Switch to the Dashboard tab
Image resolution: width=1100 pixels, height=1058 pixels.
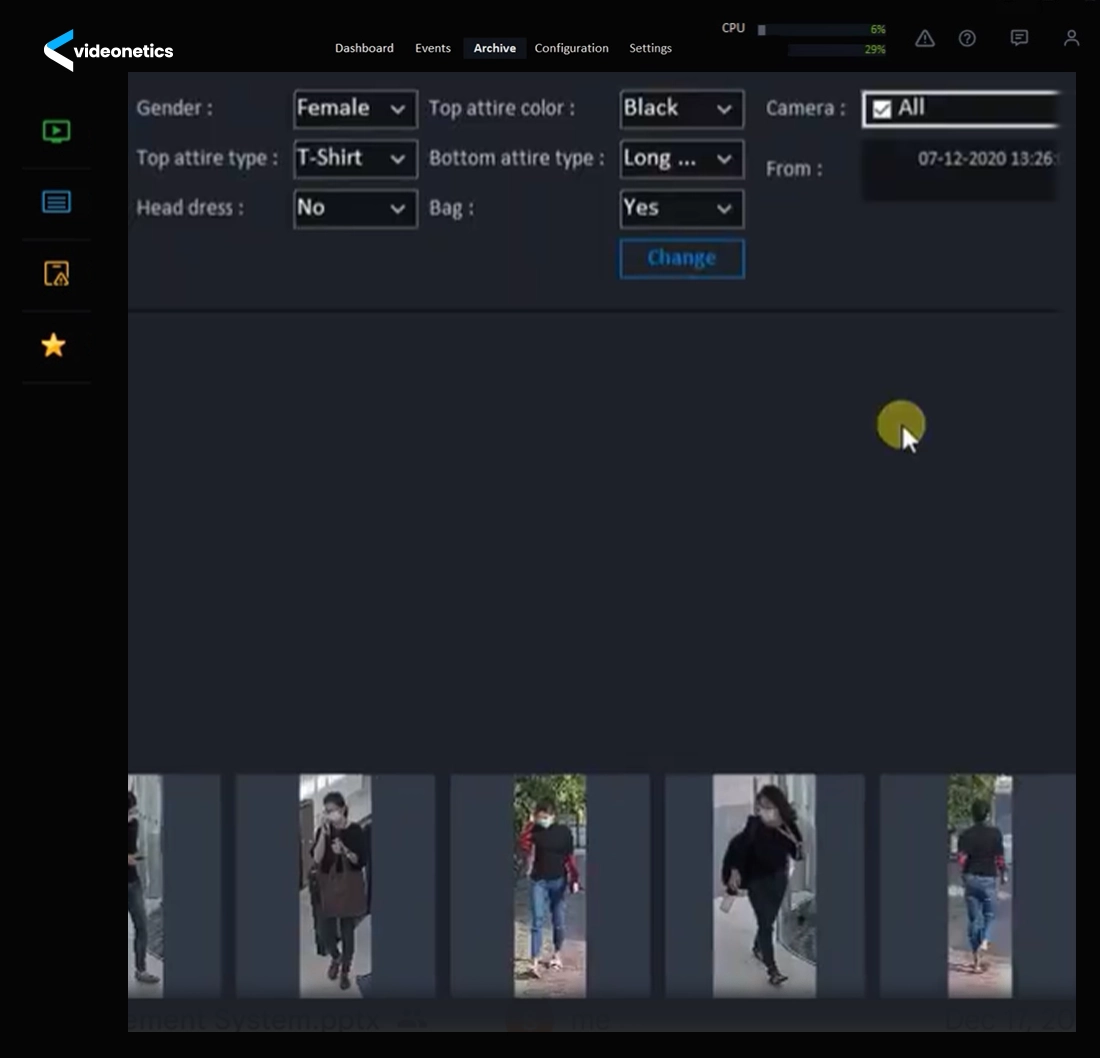[364, 48]
